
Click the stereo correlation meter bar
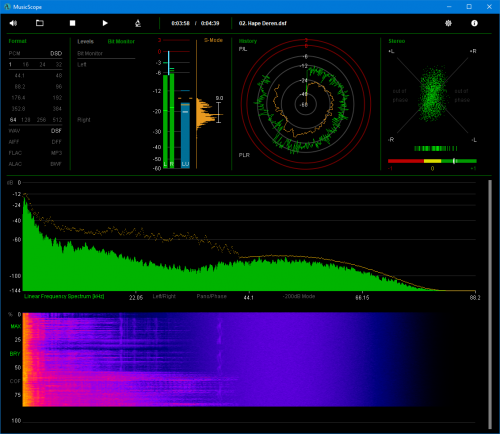tap(432, 161)
